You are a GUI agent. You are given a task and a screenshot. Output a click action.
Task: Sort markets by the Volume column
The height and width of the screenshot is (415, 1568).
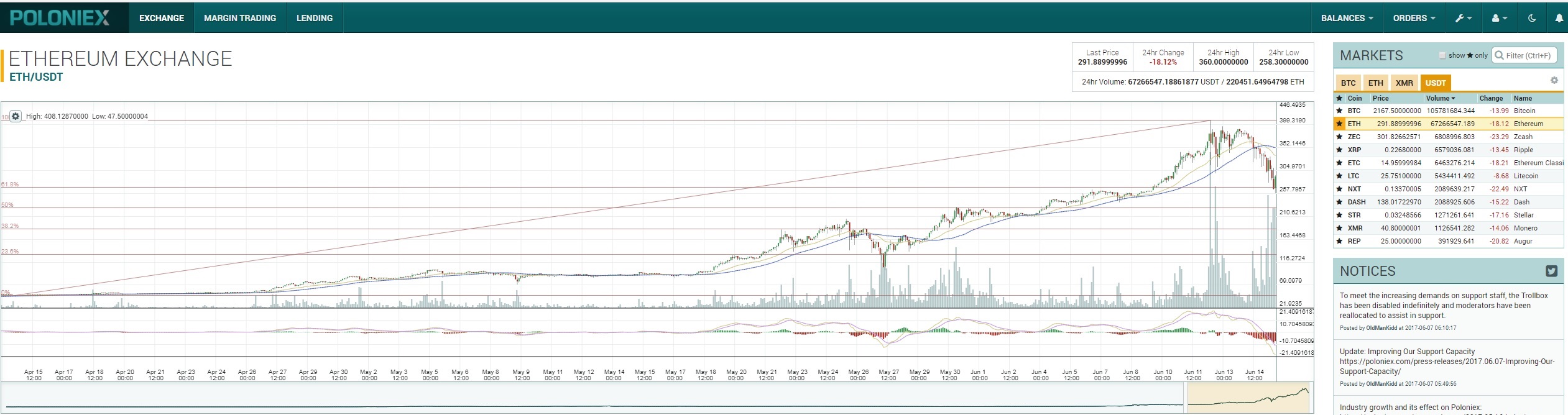point(1441,98)
